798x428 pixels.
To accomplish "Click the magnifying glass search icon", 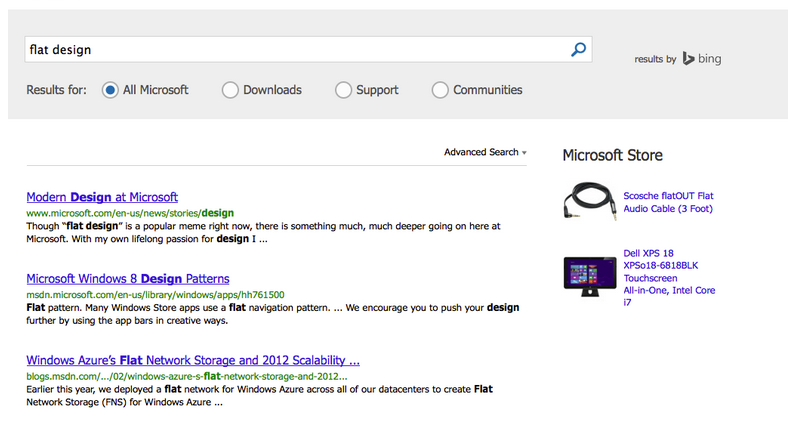I will pyautogui.click(x=578, y=49).
